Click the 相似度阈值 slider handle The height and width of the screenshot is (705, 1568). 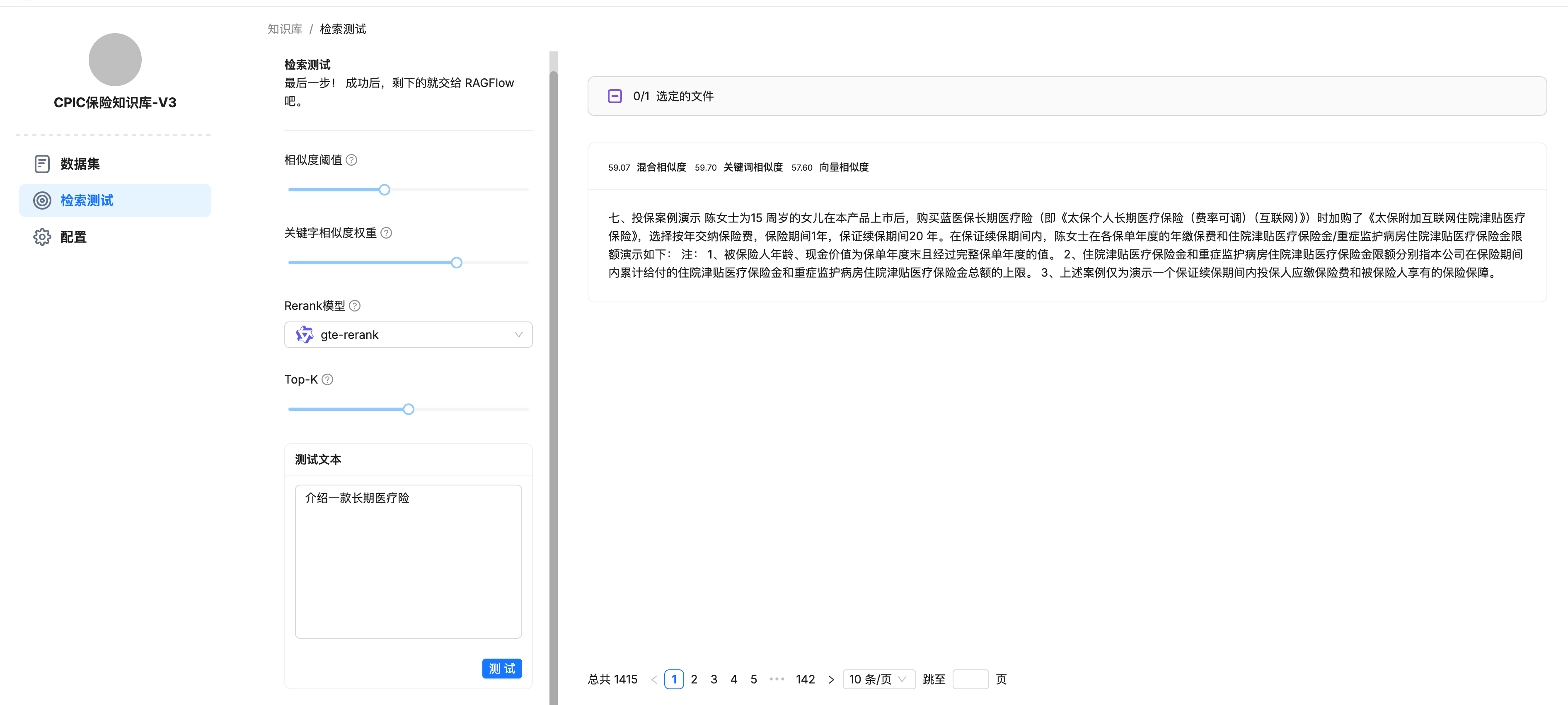(384, 190)
